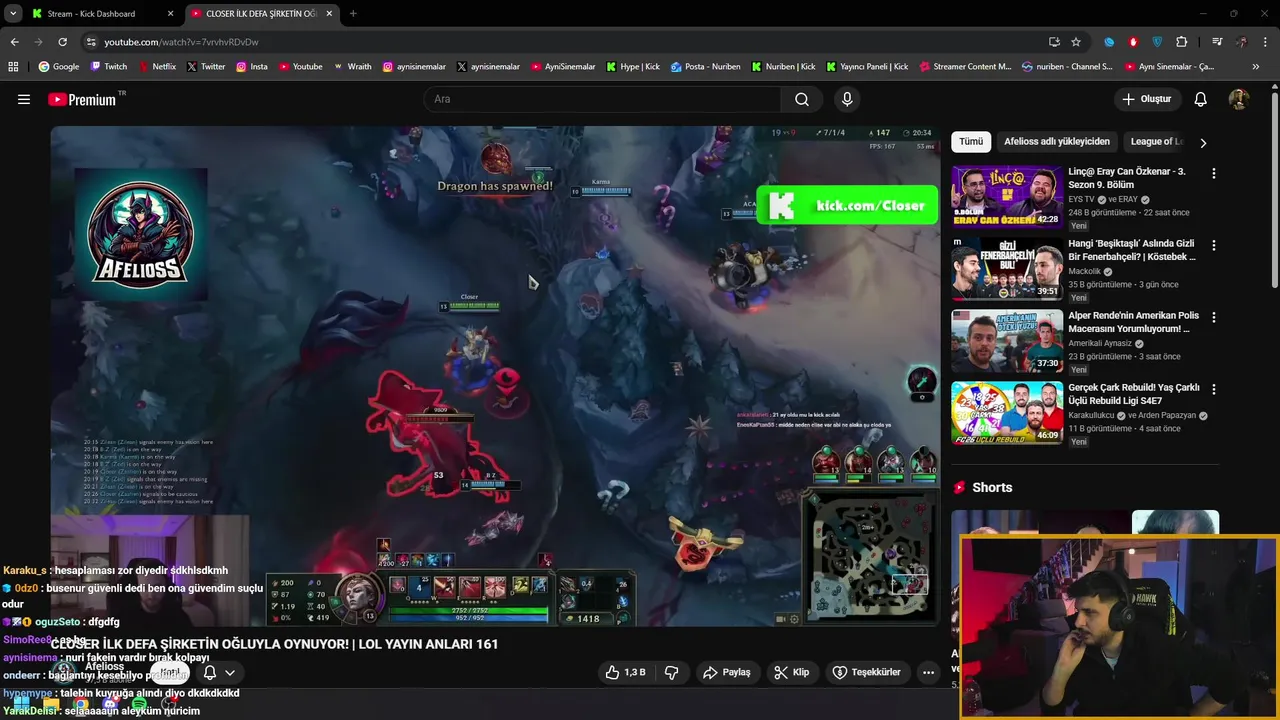Image resolution: width=1280 pixels, height=720 pixels.
Task: Open Spotify from the taskbar
Action: 138,705
